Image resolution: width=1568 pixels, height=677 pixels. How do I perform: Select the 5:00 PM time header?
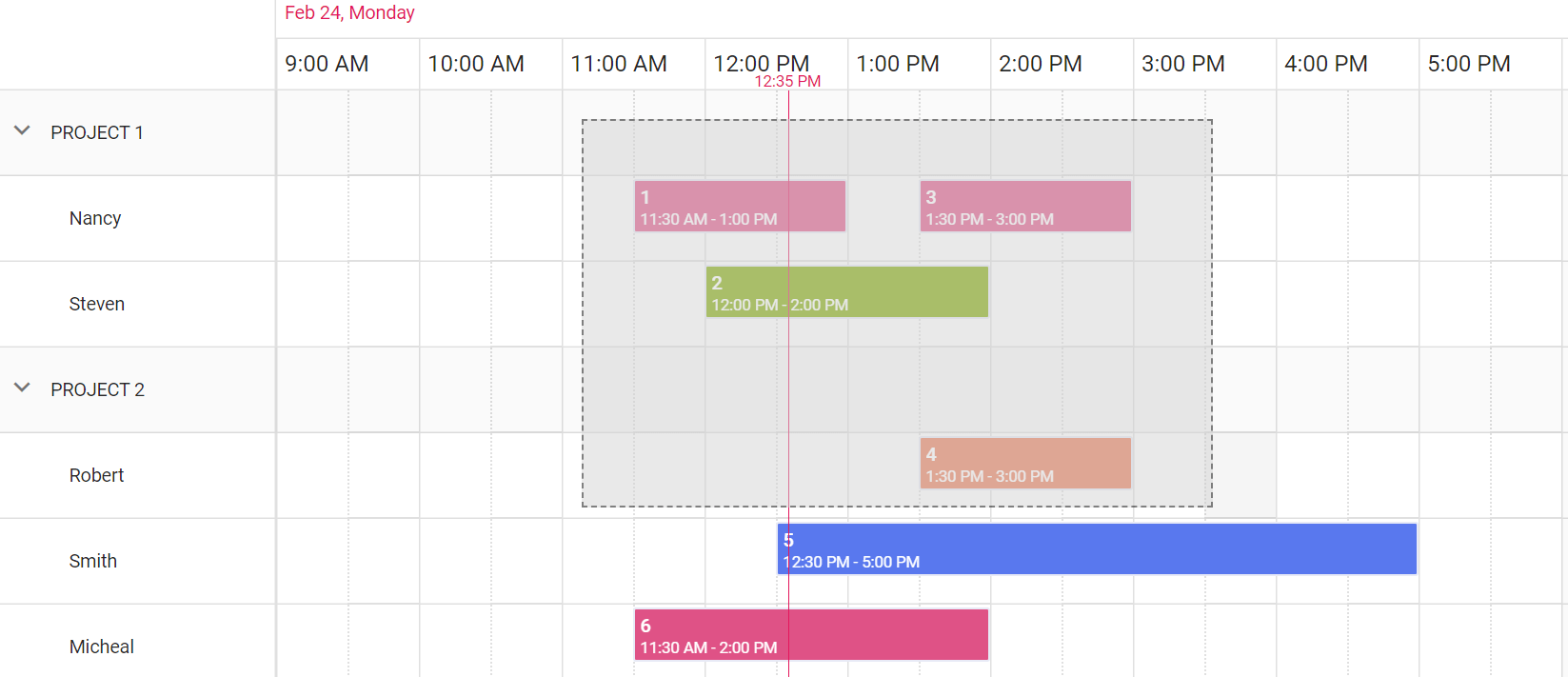[1468, 64]
